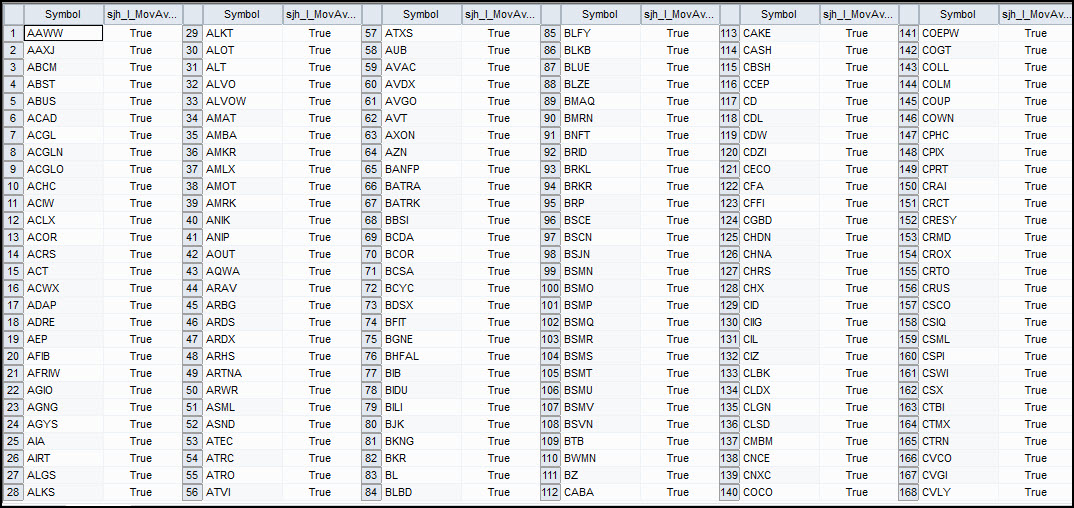The height and width of the screenshot is (508, 1074).
Task: Click the BCYC ticker cell
Action: click(x=421, y=288)
